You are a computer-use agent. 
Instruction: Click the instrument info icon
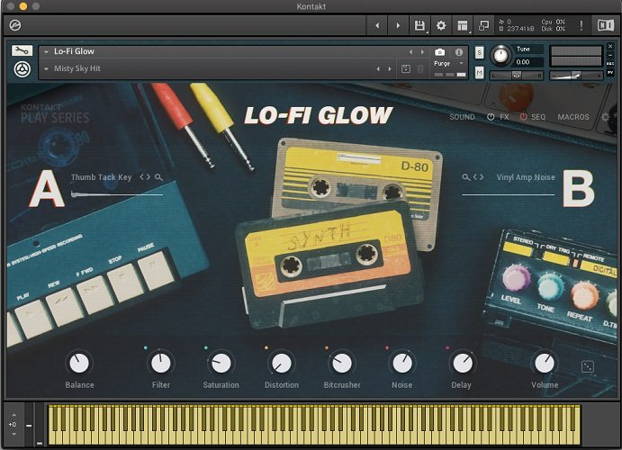point(459,51)
